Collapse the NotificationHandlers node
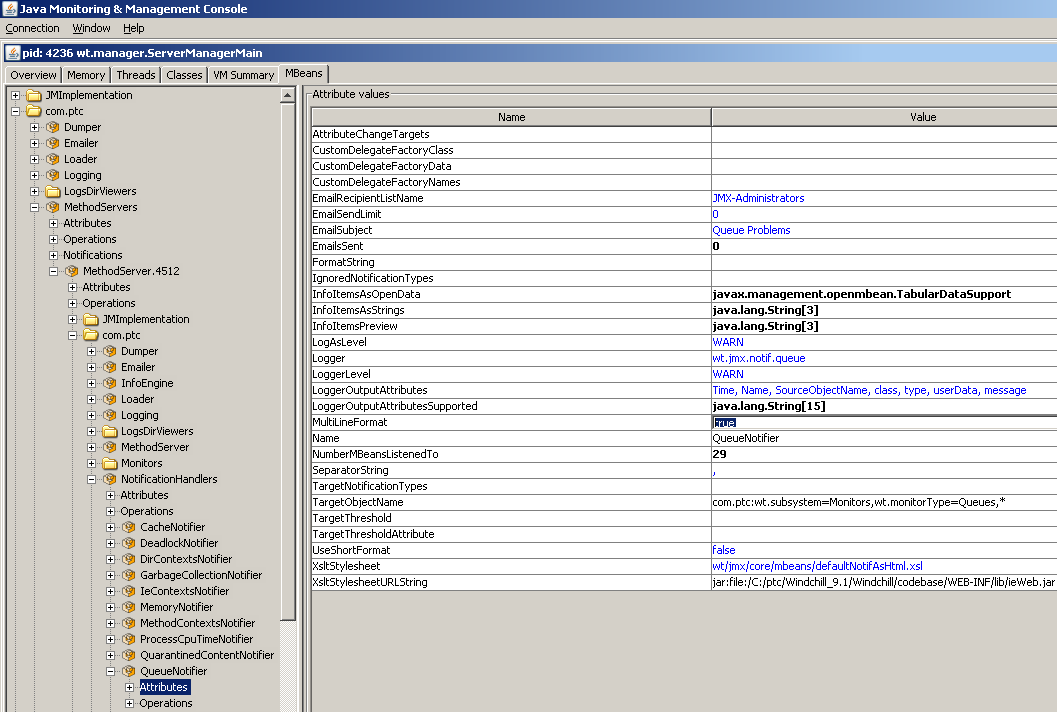This screenshot has height=712, width=1057. pos(92,479)
